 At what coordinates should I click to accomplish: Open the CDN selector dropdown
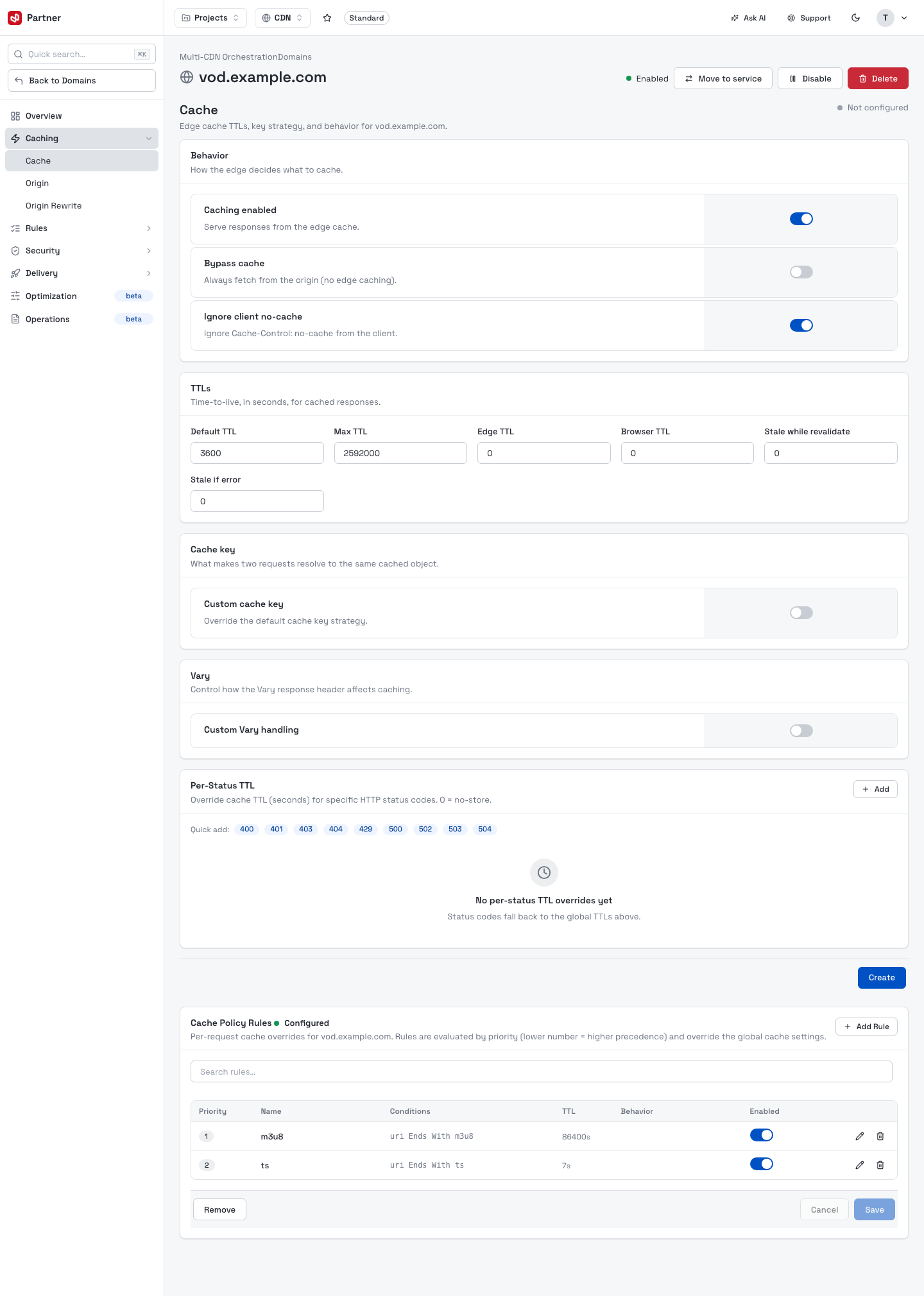click(x=282, y=18)
